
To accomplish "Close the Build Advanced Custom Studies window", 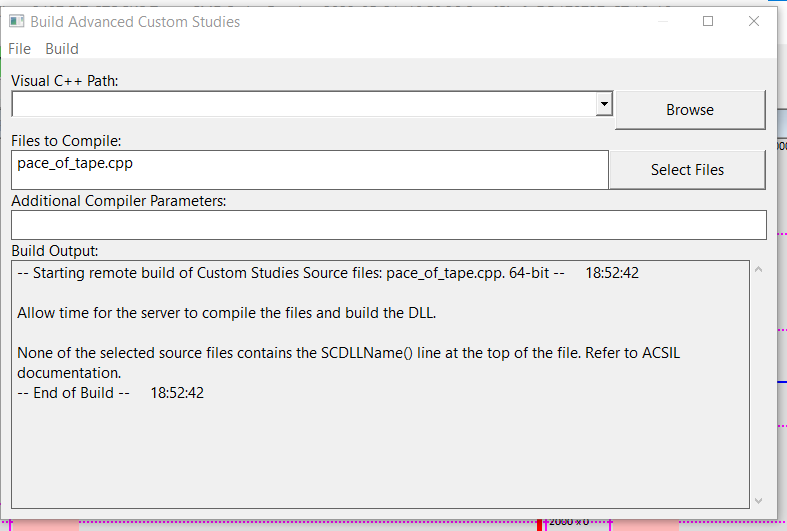I will tap(754, 21).
